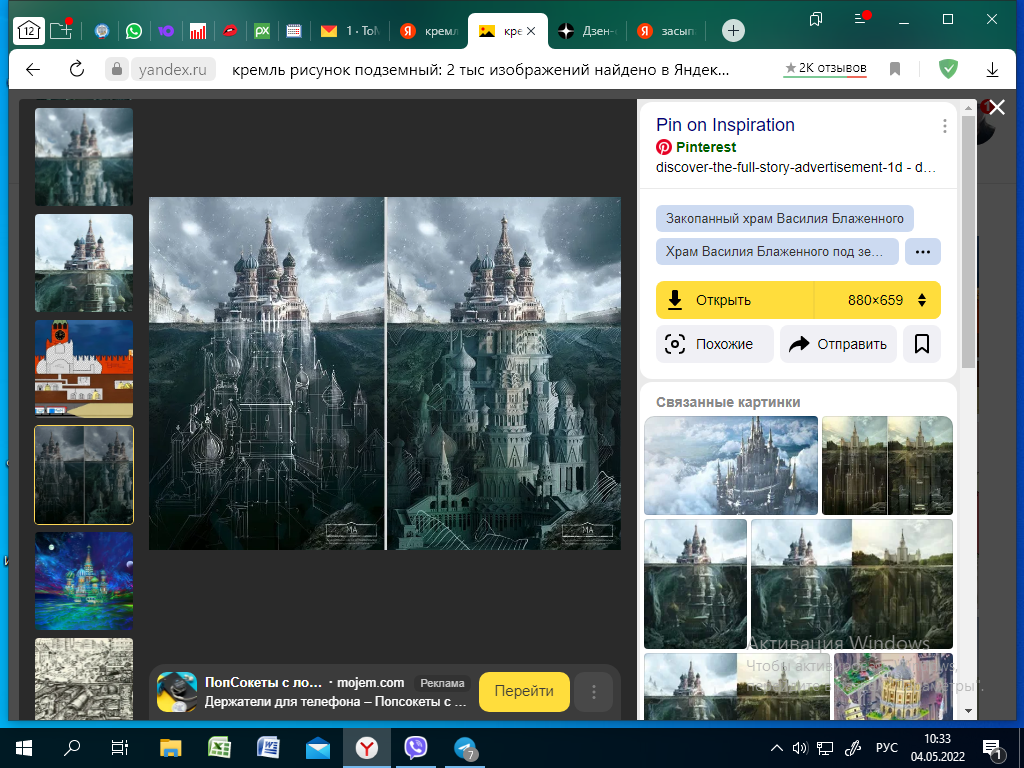Add a new browser tab

733,31
